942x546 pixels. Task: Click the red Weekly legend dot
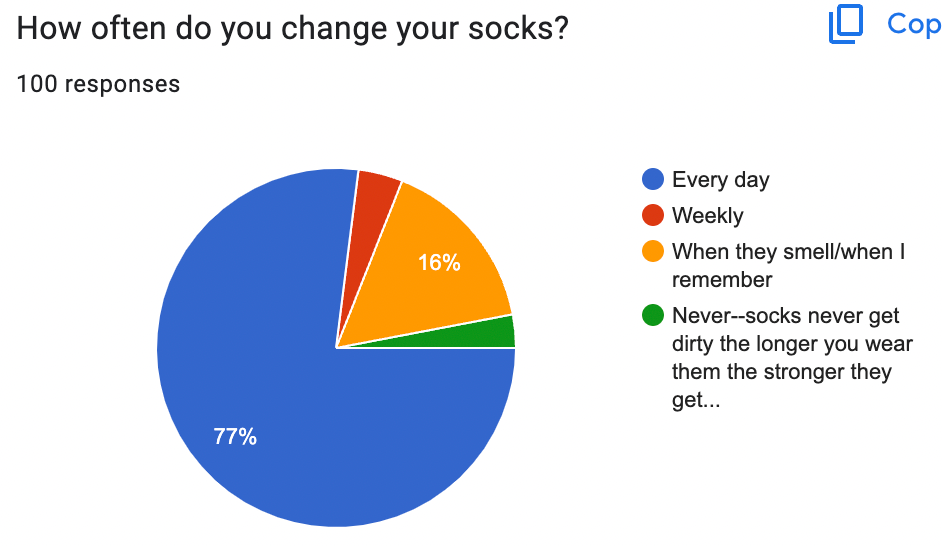(x=652, y=215)
